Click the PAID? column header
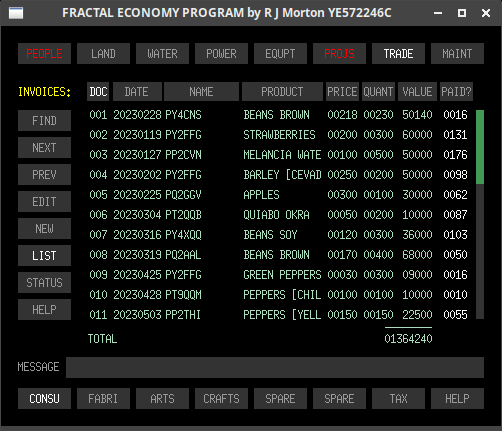Image resolution: width=502 pixels, height=431 pixels. click(456, 91)
